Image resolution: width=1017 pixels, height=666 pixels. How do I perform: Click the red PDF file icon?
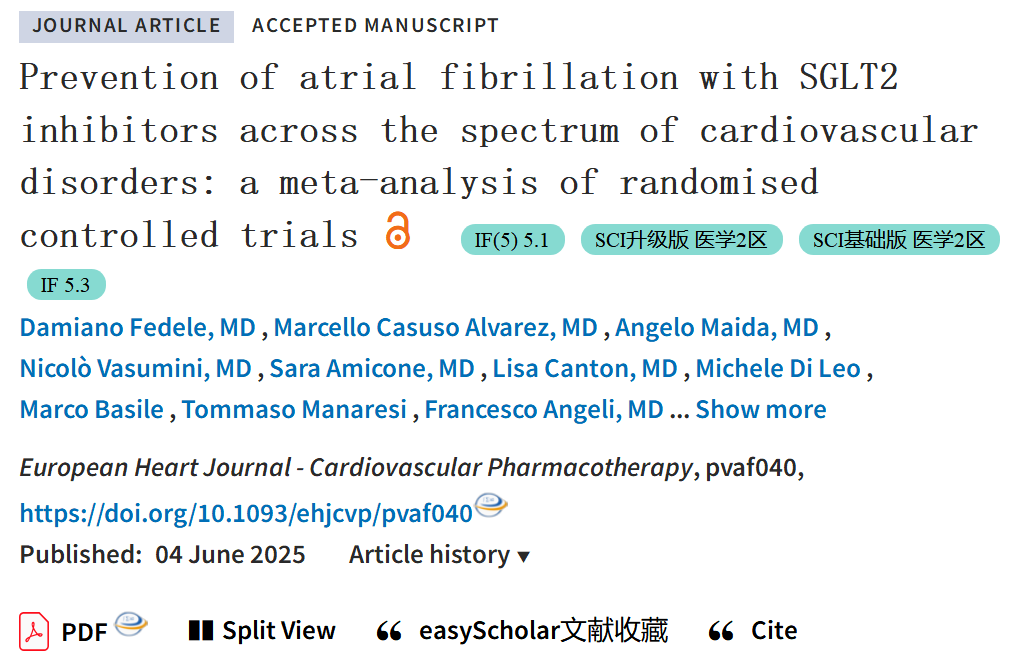[x=34, y=631]
